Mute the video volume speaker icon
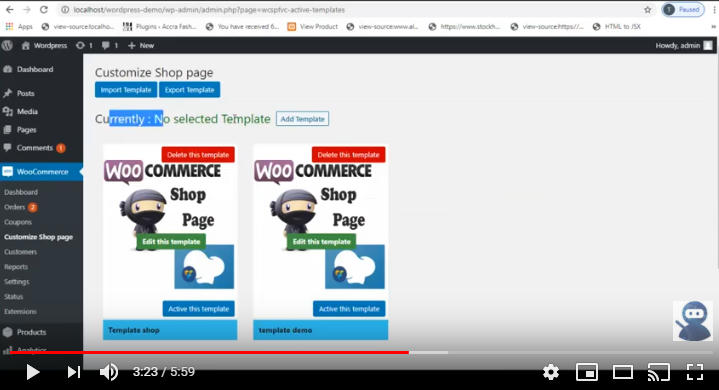Viewport: 719px width, 390px height. click(x=109, y=372)
